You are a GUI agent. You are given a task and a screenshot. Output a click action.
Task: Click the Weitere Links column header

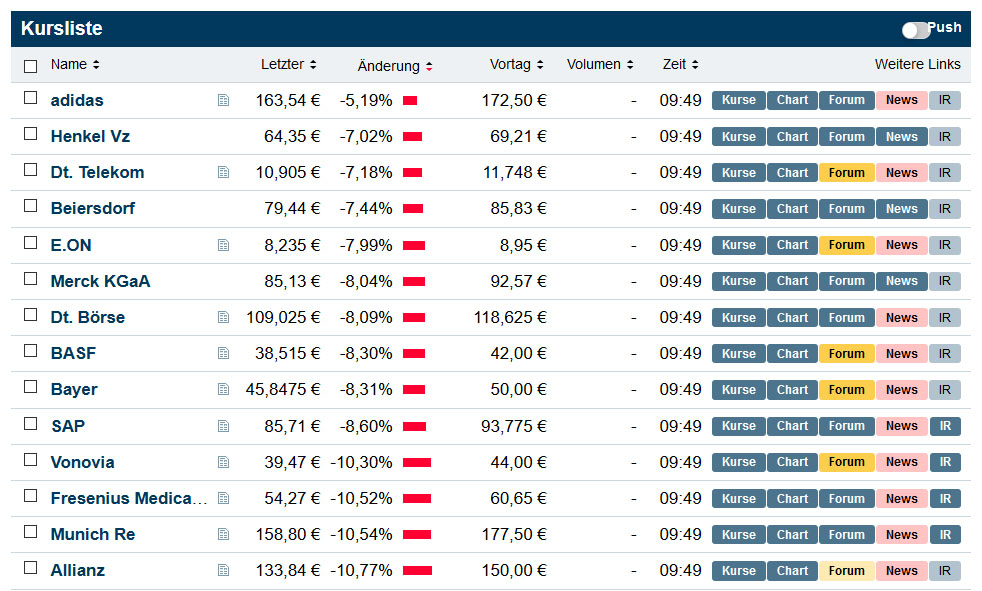[917, 64]
